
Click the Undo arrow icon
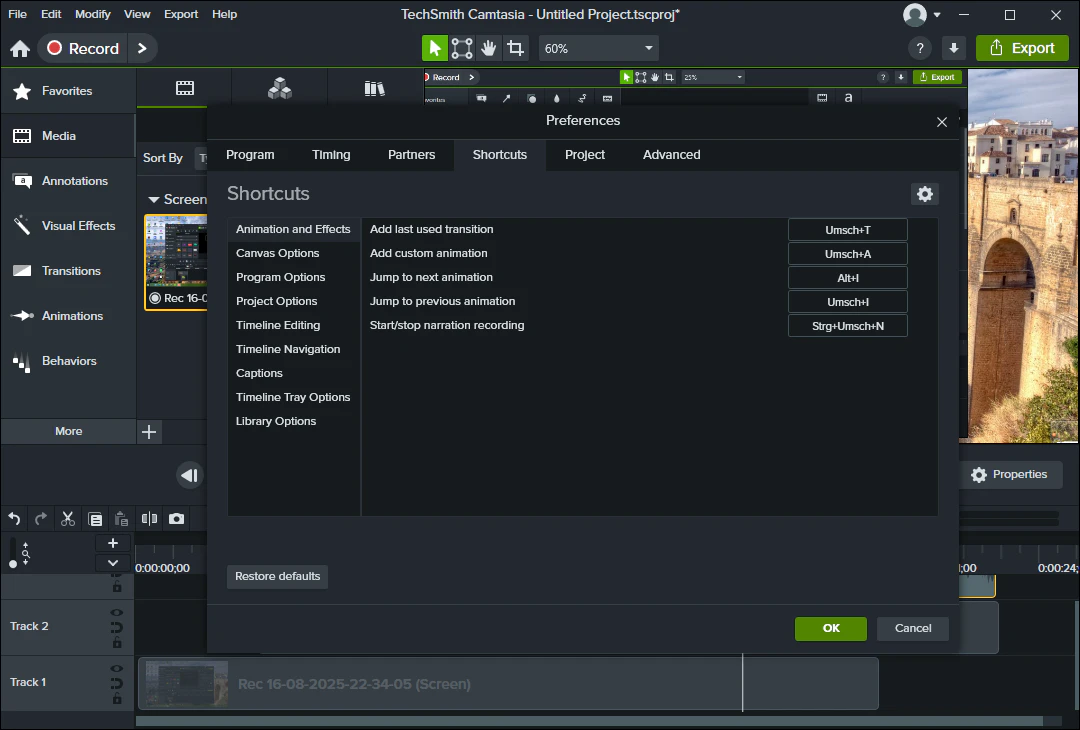point(14,519)
